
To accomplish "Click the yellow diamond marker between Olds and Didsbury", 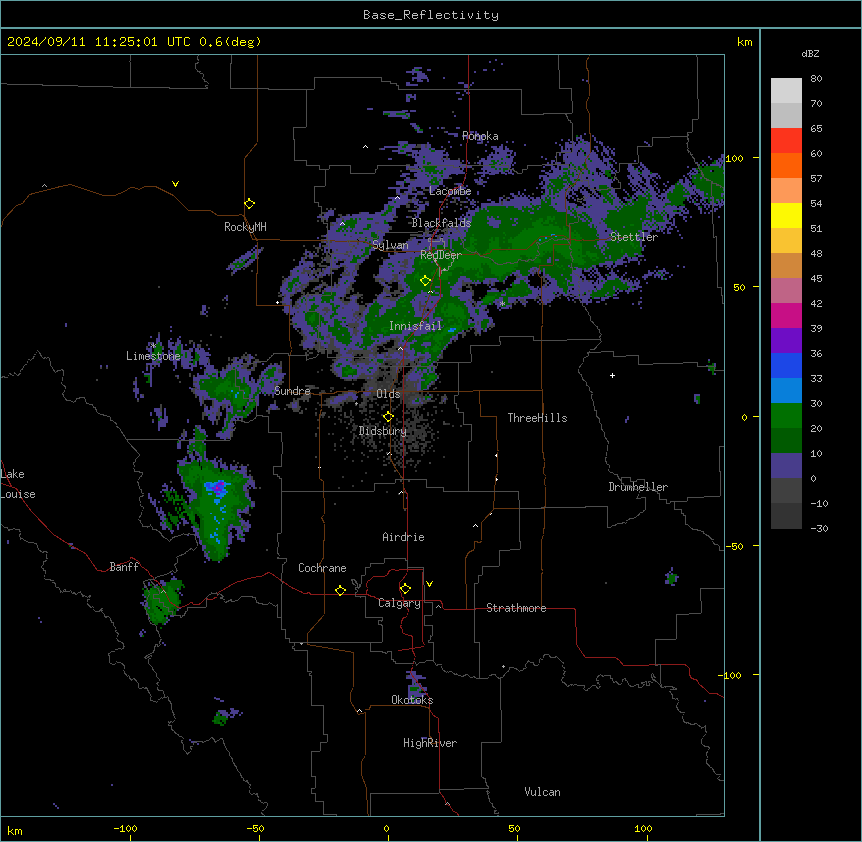I will 388,417.
